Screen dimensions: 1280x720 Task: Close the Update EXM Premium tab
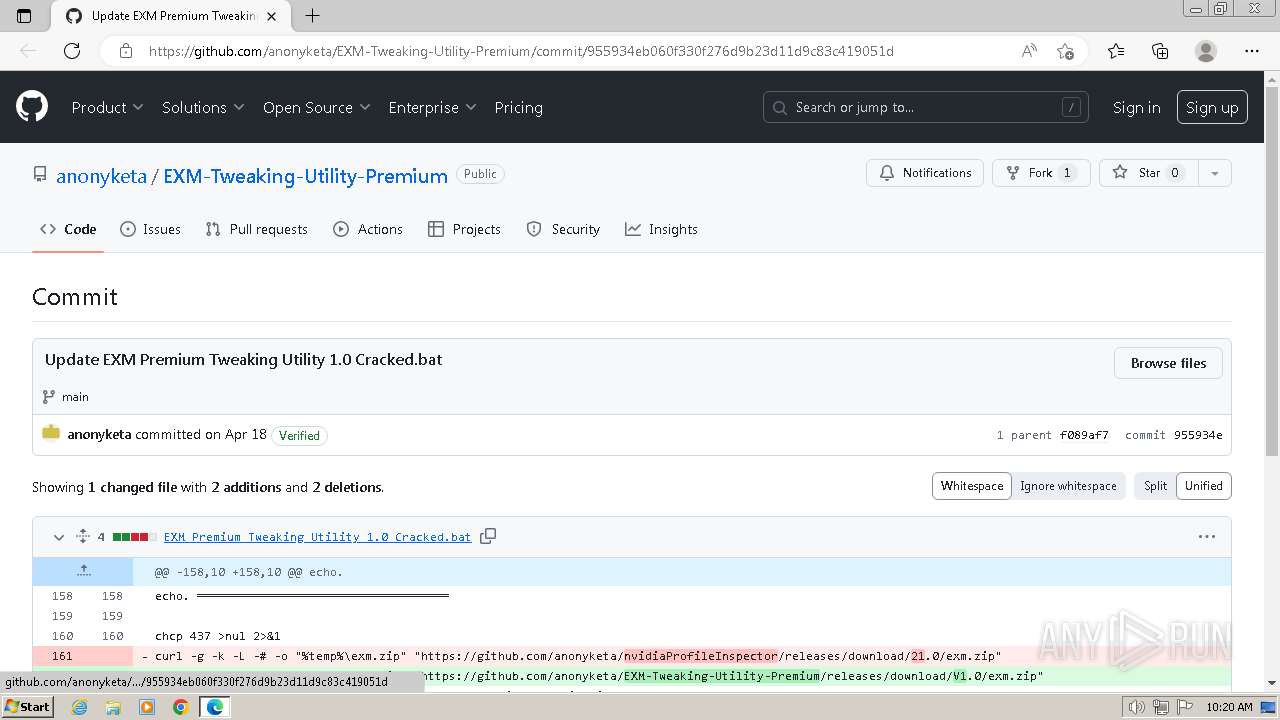click(x=271, y=16)
